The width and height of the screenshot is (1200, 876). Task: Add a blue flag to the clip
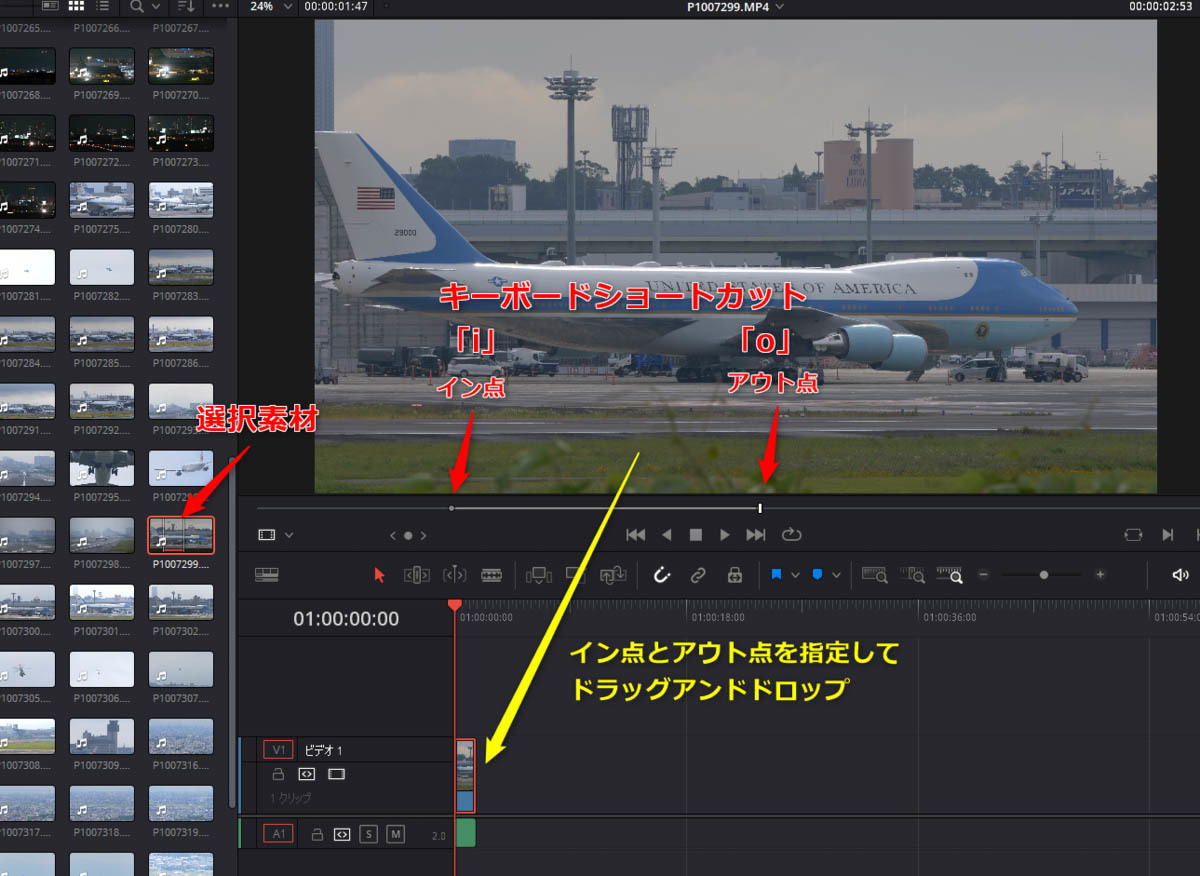(x=776, y=575)
